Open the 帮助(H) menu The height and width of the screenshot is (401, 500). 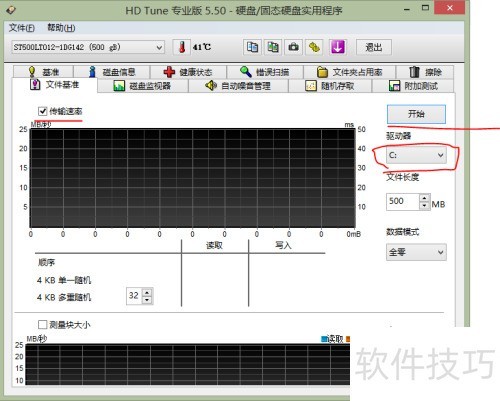(61, 28)
